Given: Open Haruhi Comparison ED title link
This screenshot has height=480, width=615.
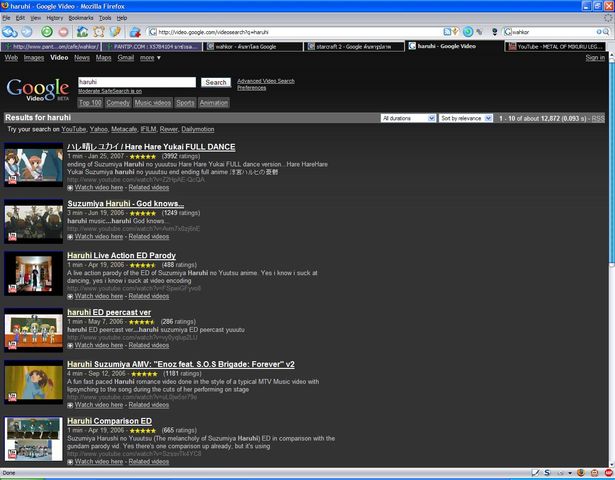Looking at the screenshot, I should tap(109, 421).
